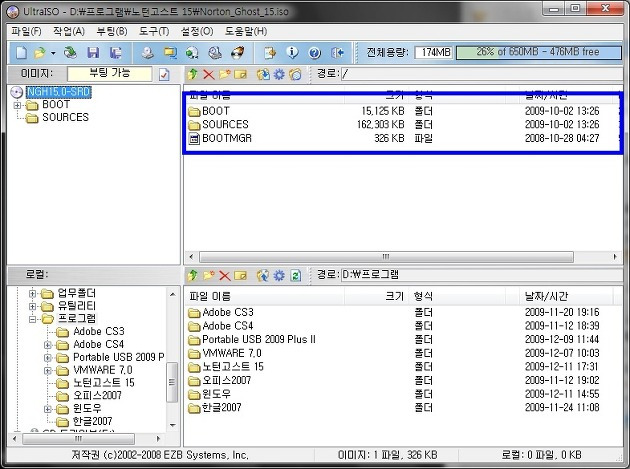Image resolution: width=630 pixels, height=469 pixels.
Task: Click the gear icon in local toolbar
Action: pos(279,275)
